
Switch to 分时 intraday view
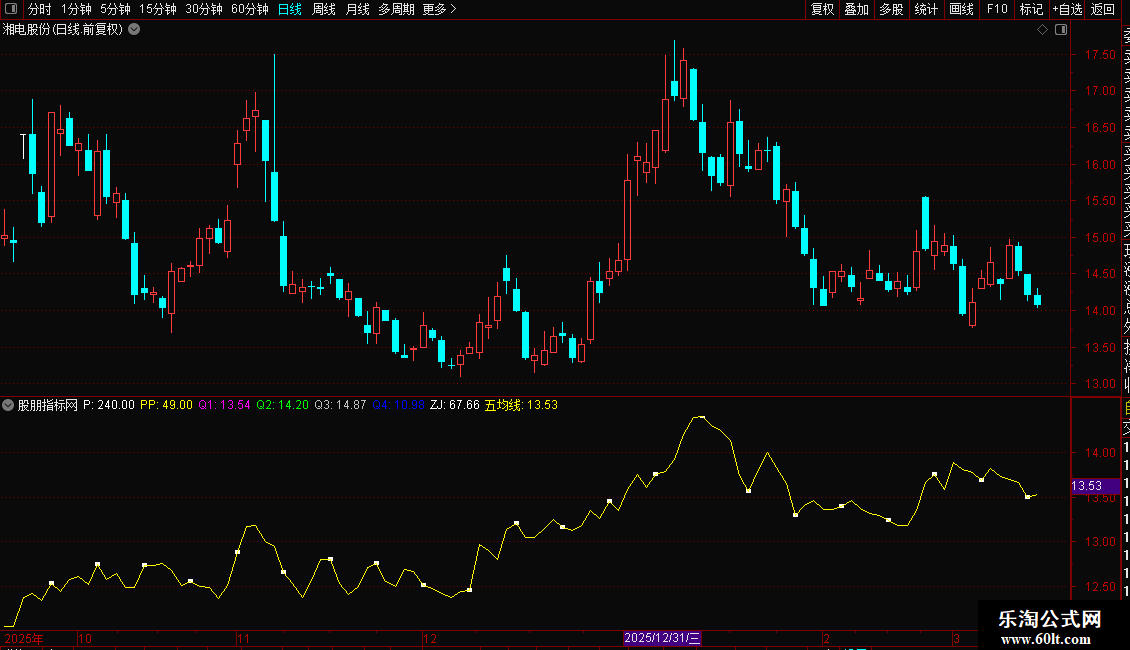click(40, 9)
